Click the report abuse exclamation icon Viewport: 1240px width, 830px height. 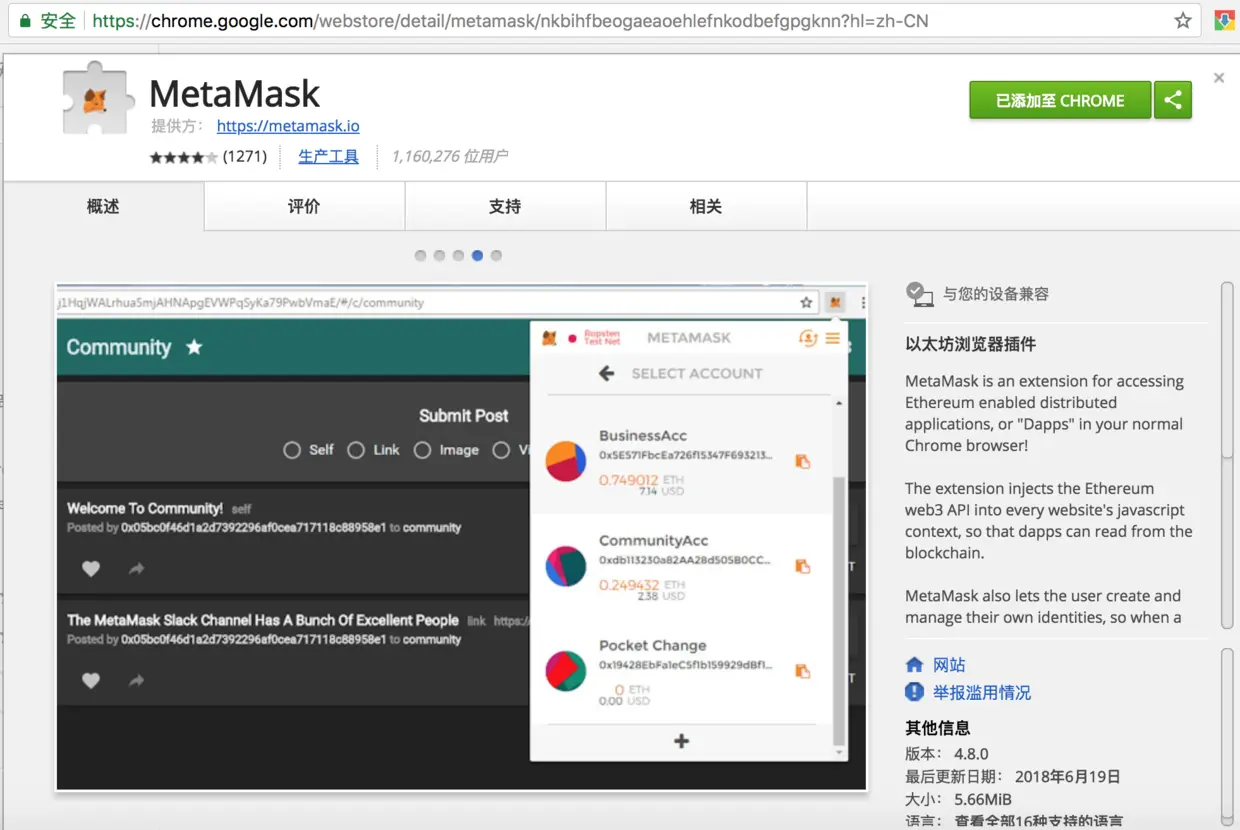click(x=914, y=692)
